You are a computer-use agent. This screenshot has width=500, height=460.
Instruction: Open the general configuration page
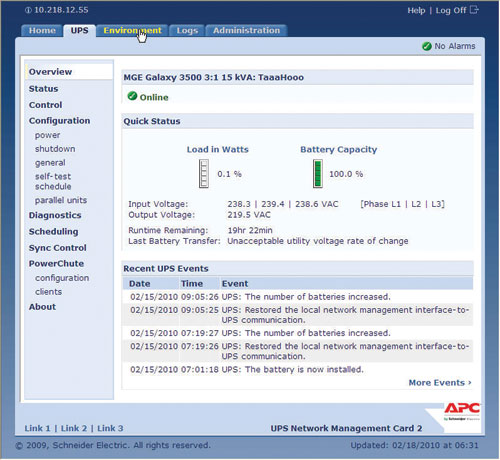50,163
